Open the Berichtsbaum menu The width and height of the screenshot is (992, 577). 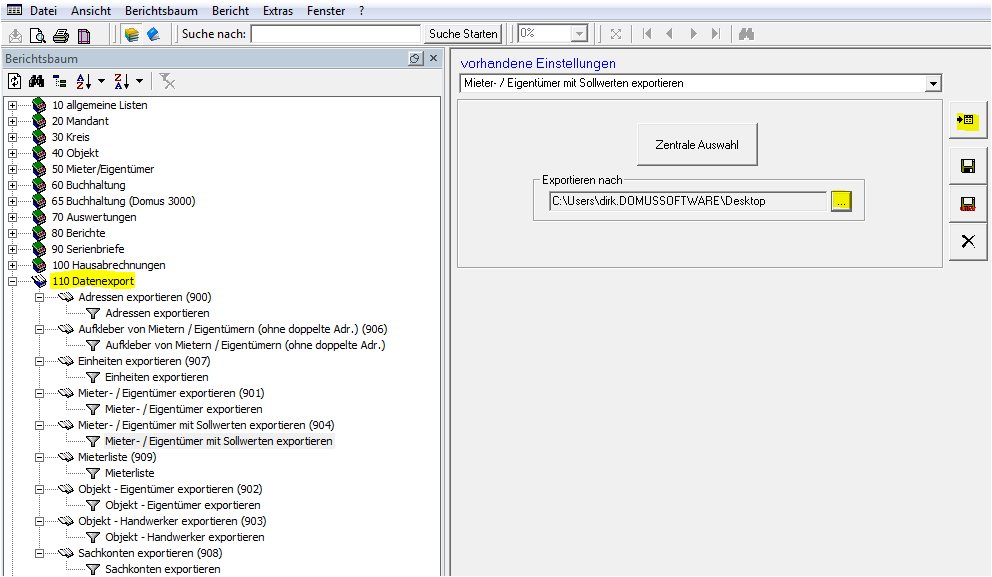click(161, 11)
